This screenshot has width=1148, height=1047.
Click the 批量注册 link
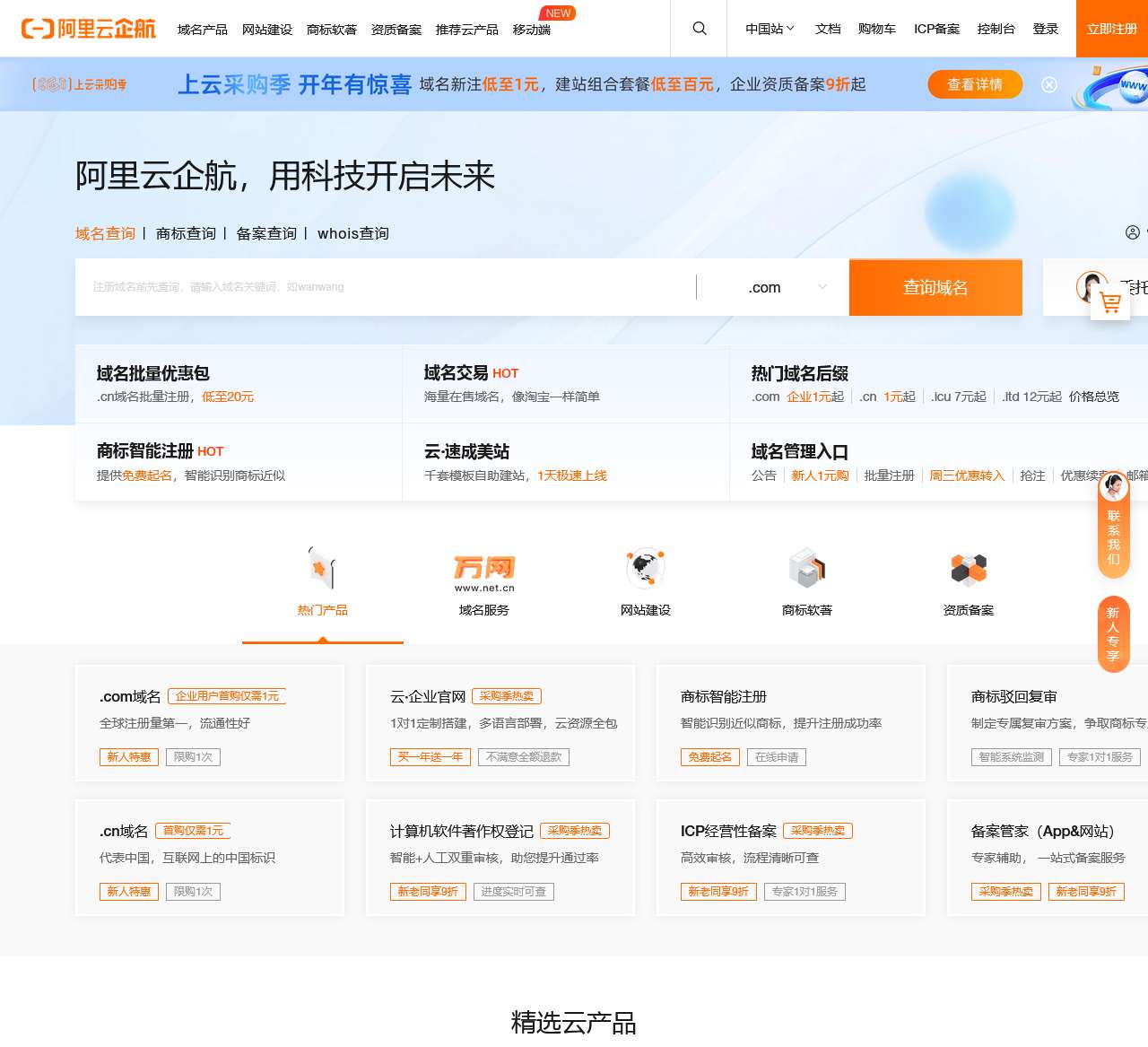click(x=889, y=476)
